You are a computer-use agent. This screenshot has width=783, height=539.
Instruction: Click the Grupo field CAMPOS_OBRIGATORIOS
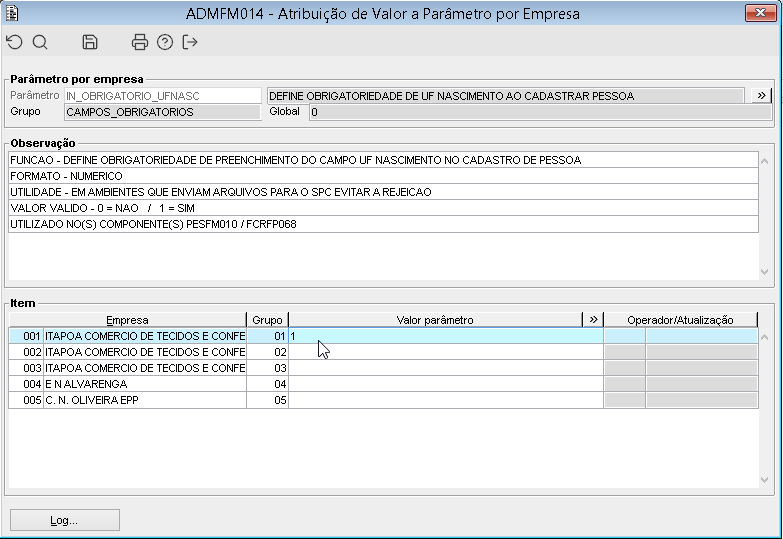163,112
